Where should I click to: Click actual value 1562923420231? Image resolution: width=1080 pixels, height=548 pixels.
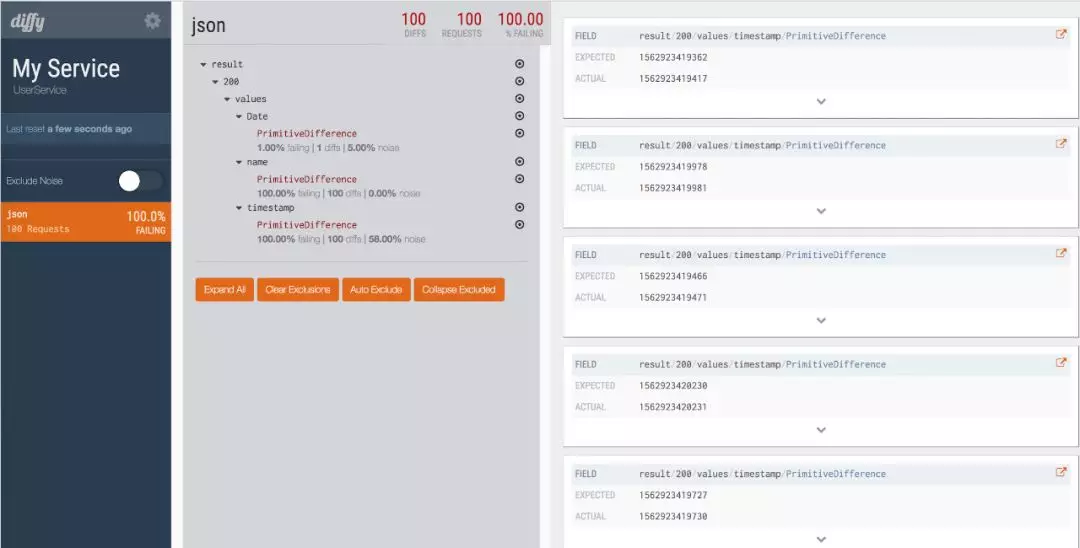tap(673, 407)
